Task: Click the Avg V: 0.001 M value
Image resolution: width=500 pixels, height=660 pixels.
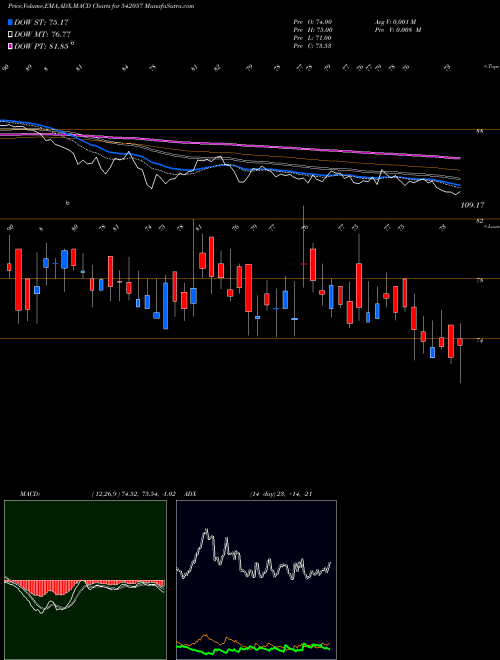Action: (395, 22)
